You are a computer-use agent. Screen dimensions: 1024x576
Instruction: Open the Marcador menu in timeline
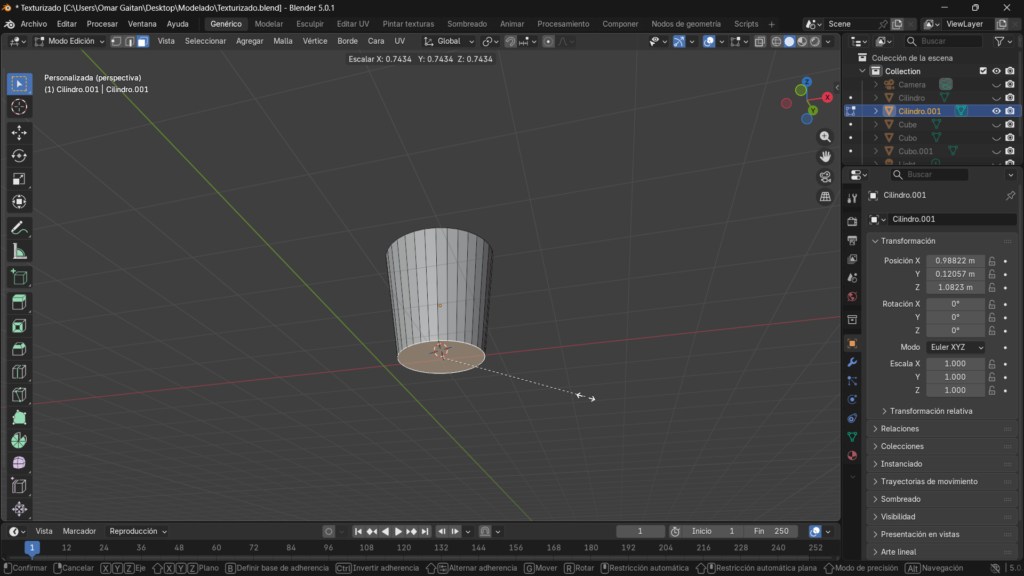coord(79,531)
